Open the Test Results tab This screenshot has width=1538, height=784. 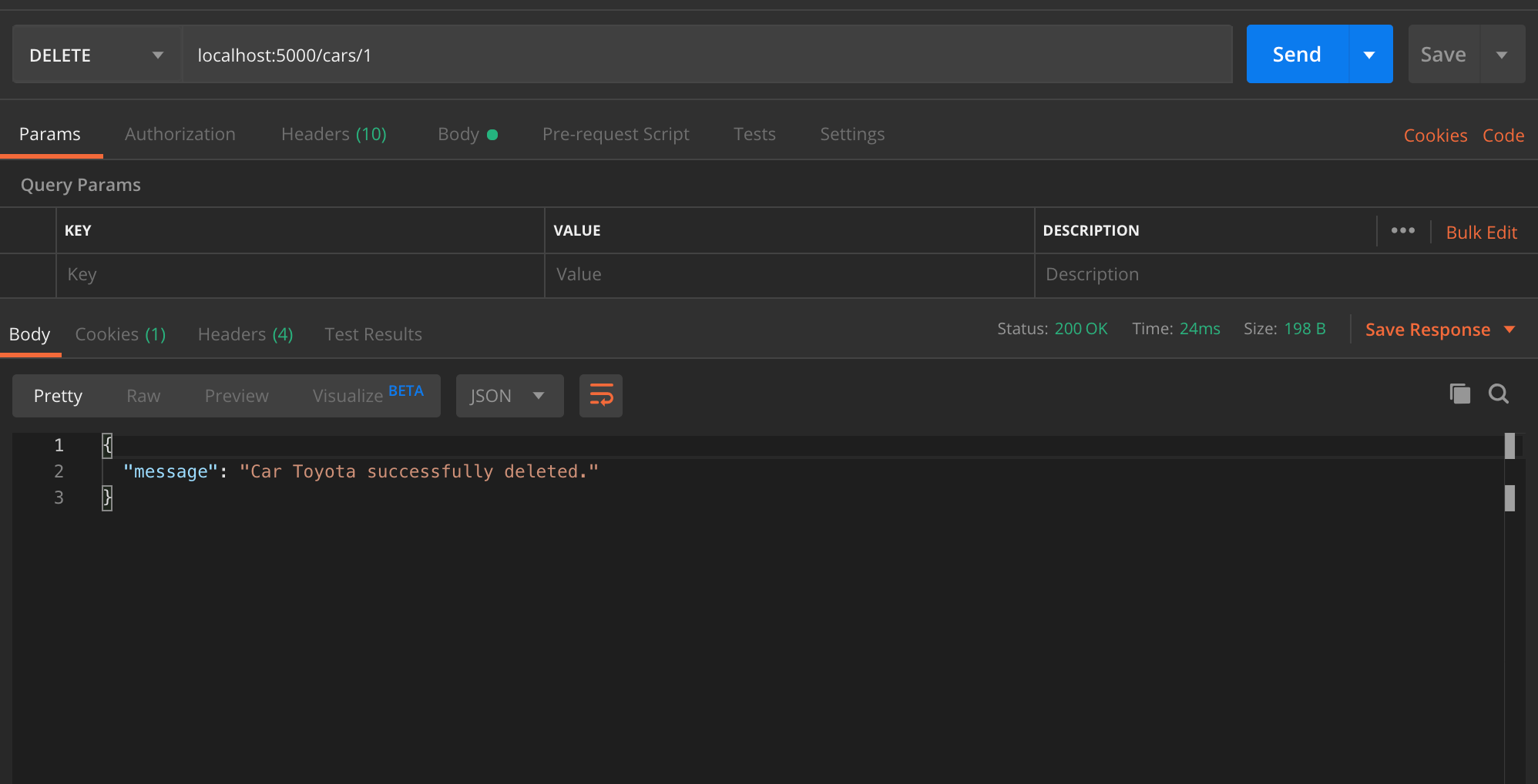tap(373, 334)
